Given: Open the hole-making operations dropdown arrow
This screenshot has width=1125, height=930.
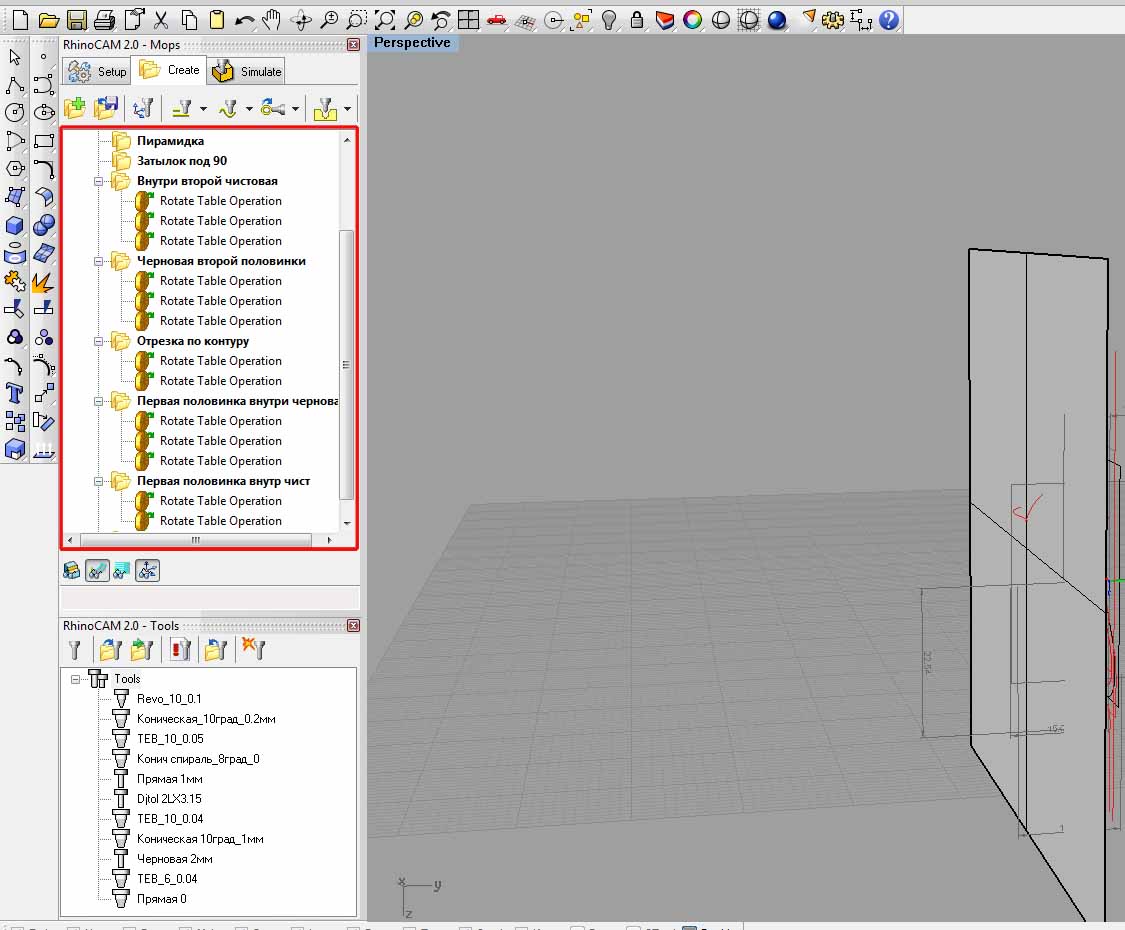Looking at the screenshot, I should pos(347,109).
